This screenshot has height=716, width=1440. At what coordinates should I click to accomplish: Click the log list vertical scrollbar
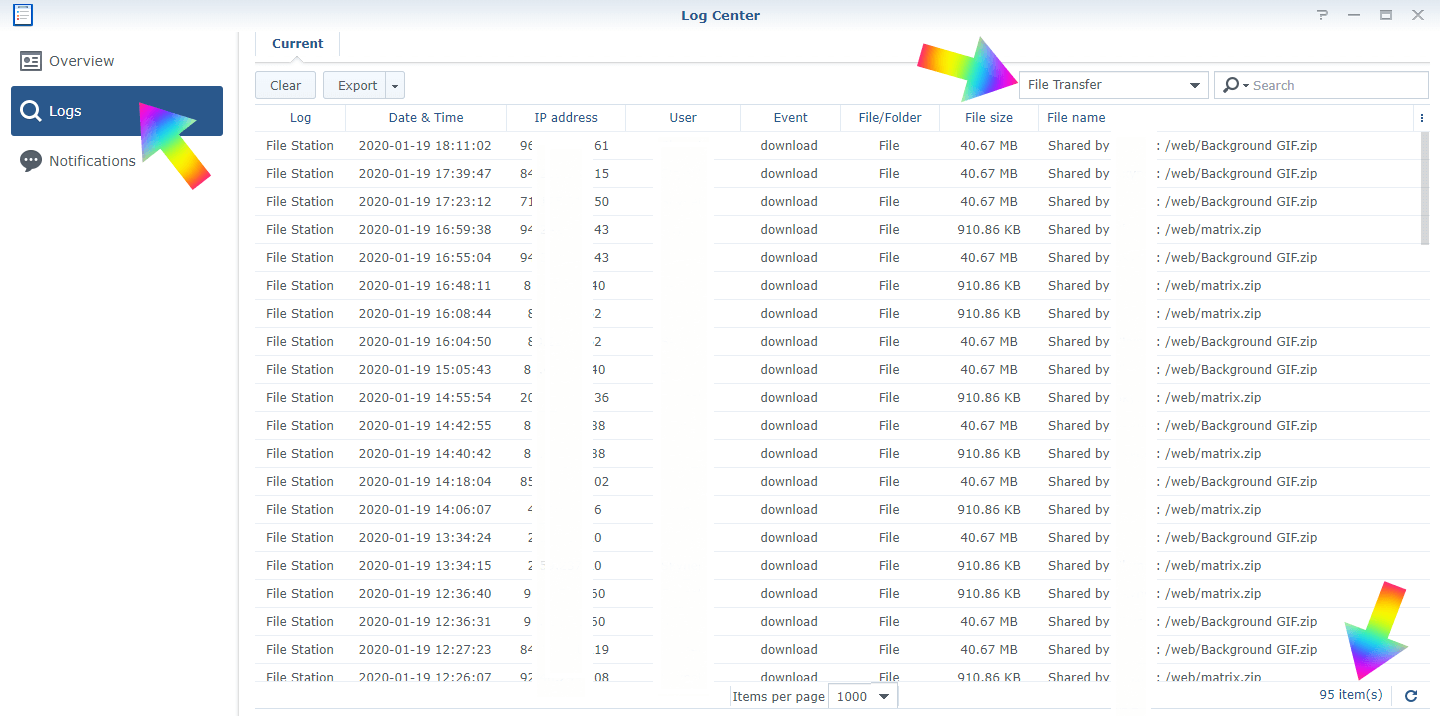pos(1425,187)
